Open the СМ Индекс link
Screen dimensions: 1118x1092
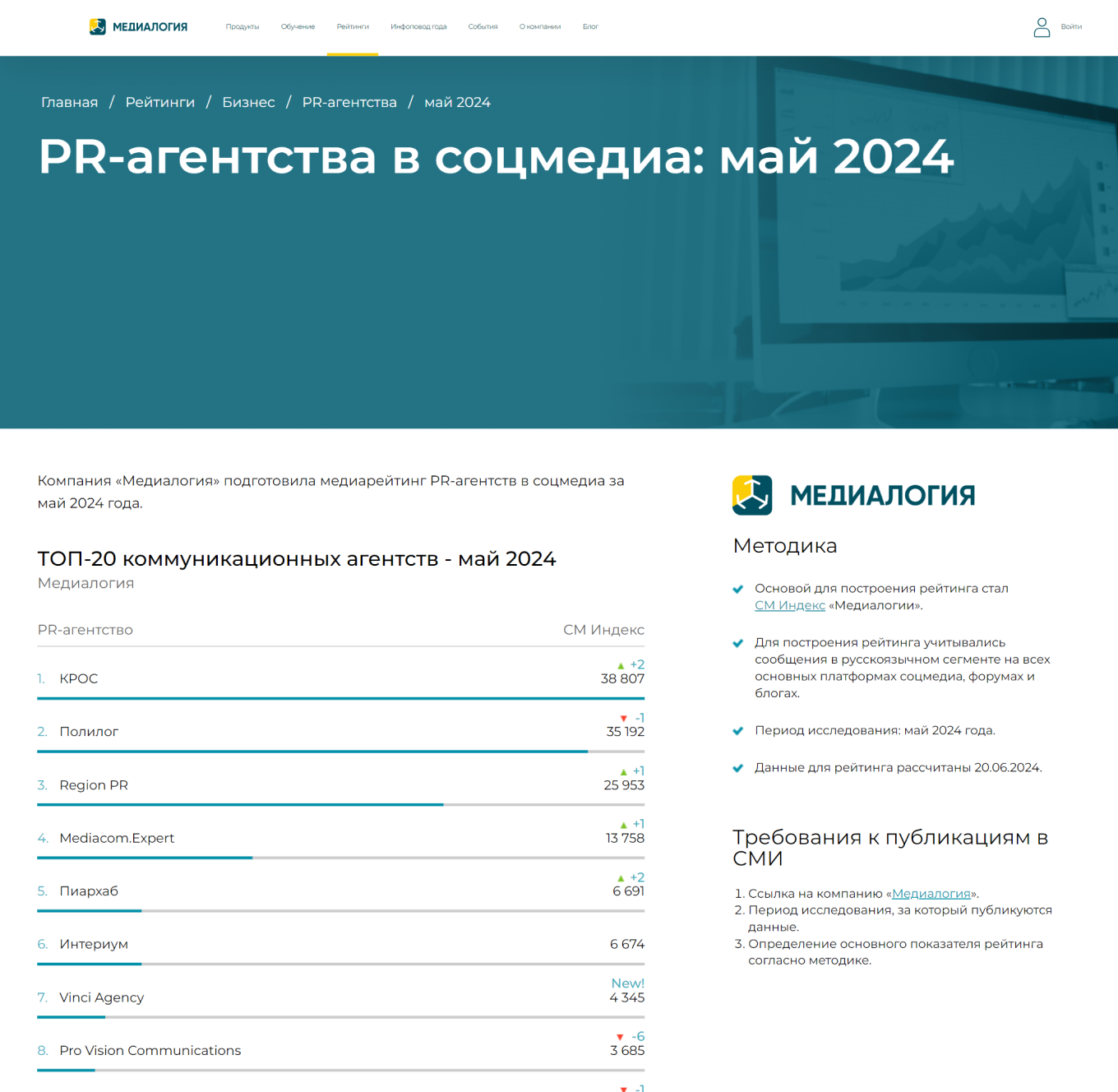(x=789, y=605)
